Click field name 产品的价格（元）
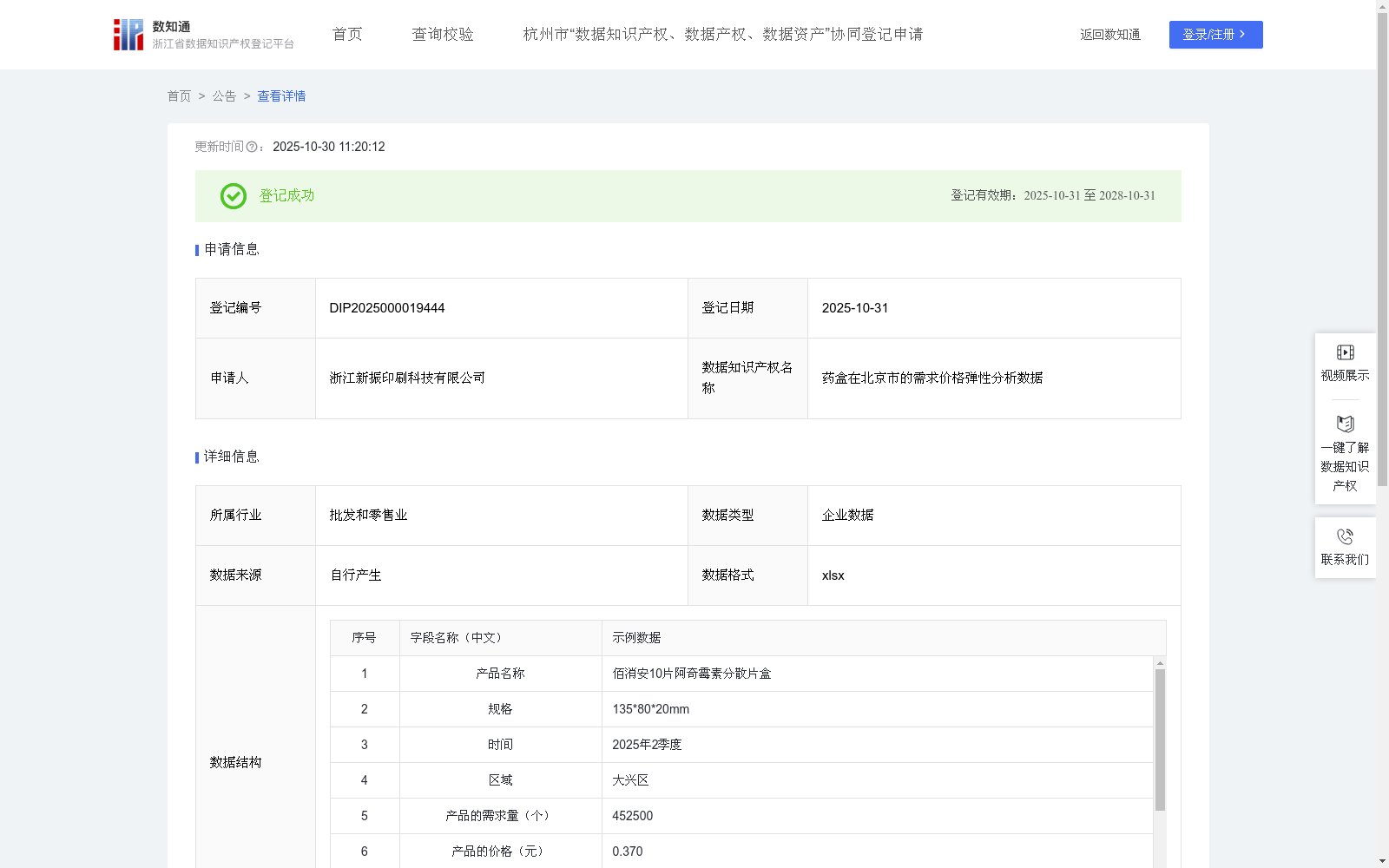Viewport: 1389px width, 868px height. (x=500, y=852)
